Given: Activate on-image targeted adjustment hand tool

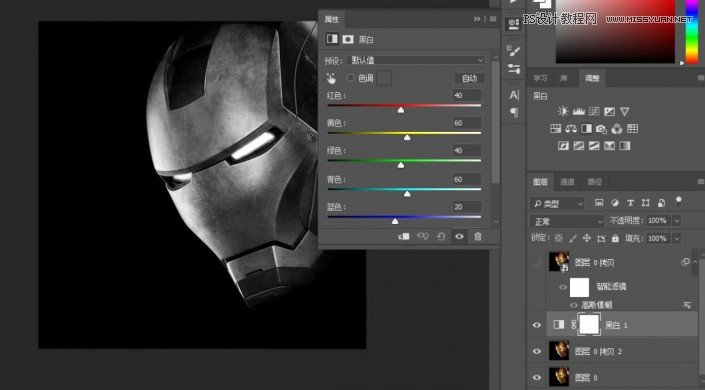Looking at the screenshot, I should tap(331, 79).
